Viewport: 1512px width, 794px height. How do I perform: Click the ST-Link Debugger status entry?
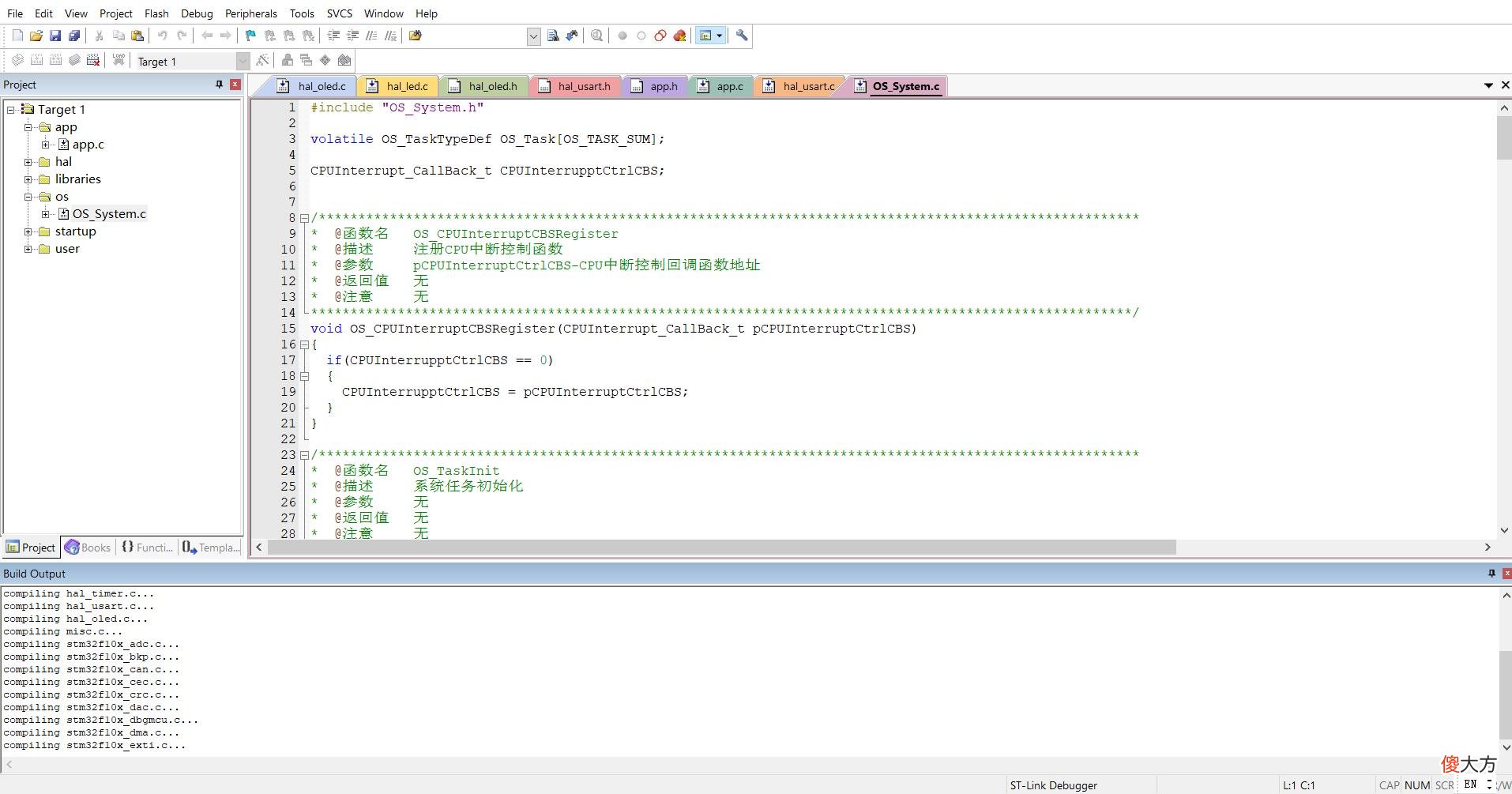(1053, 785)
